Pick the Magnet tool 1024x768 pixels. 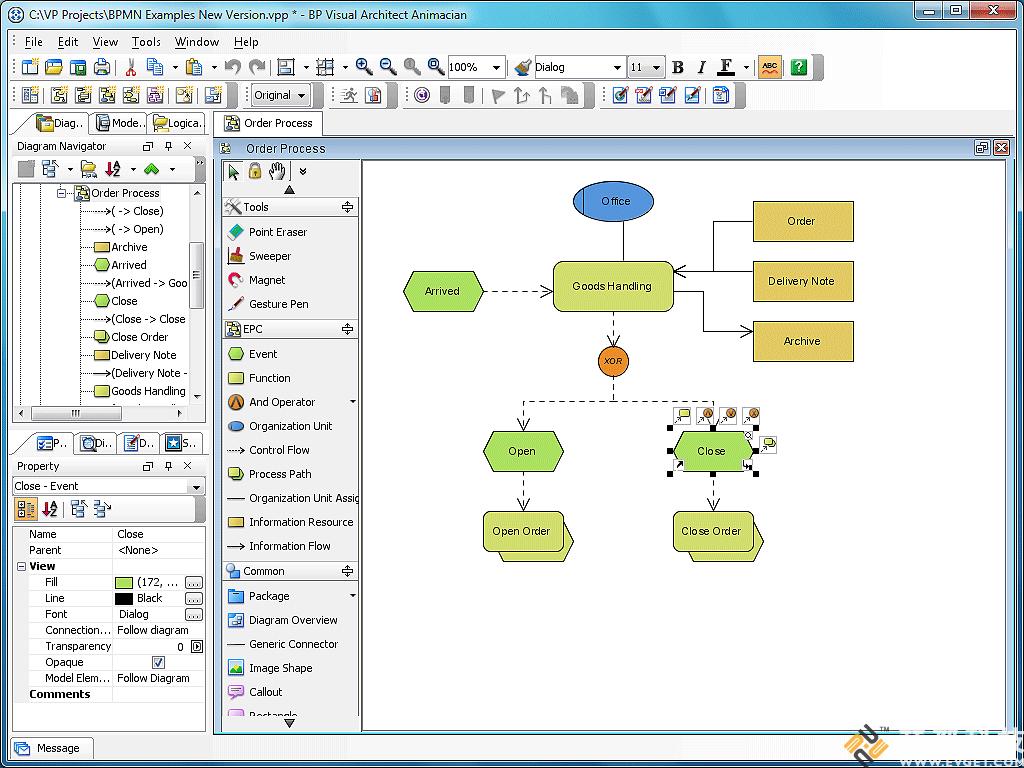tap(256, 280)
